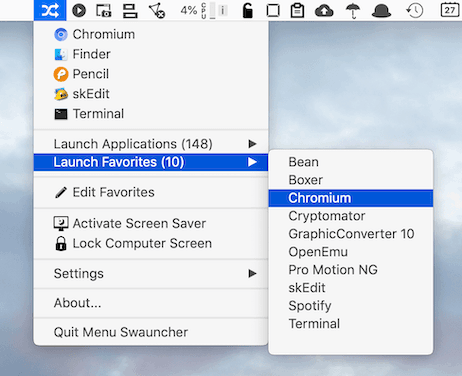Launch GraphicConverter 10 from favorites
The image size is (462, 376).
[x=351, y=234]
